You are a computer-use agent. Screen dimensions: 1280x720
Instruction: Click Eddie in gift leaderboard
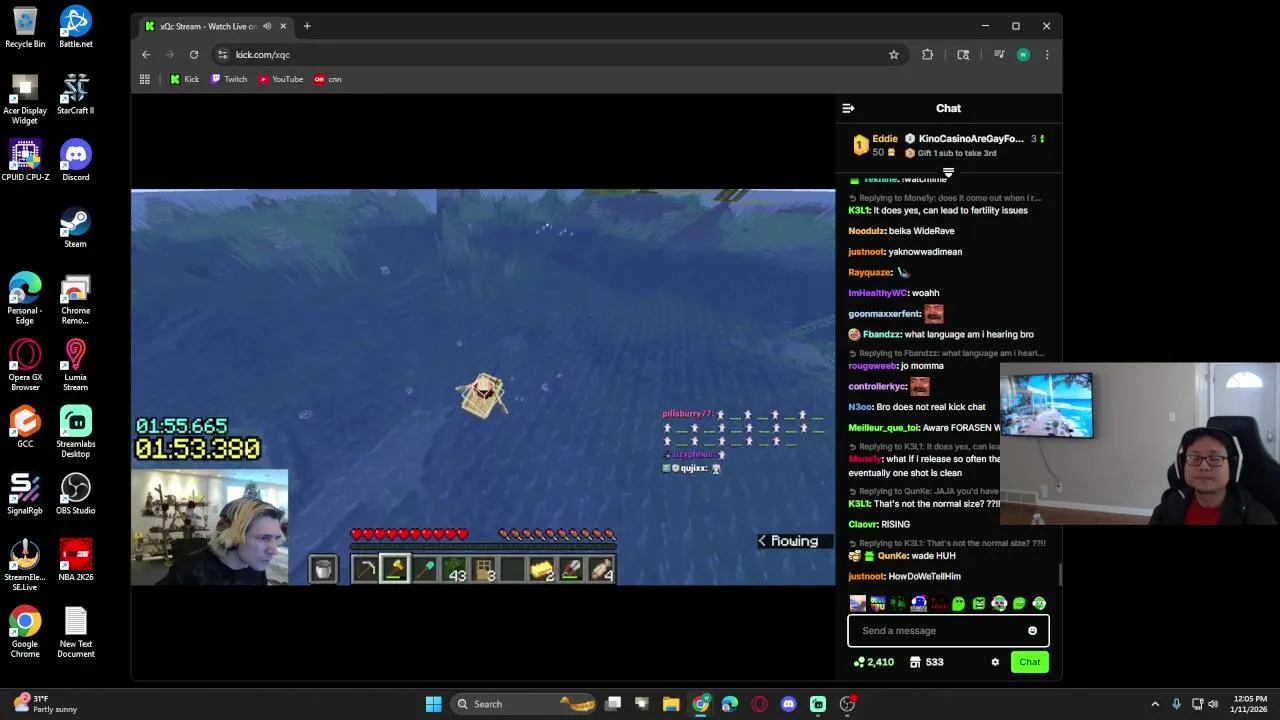(885, 139)
